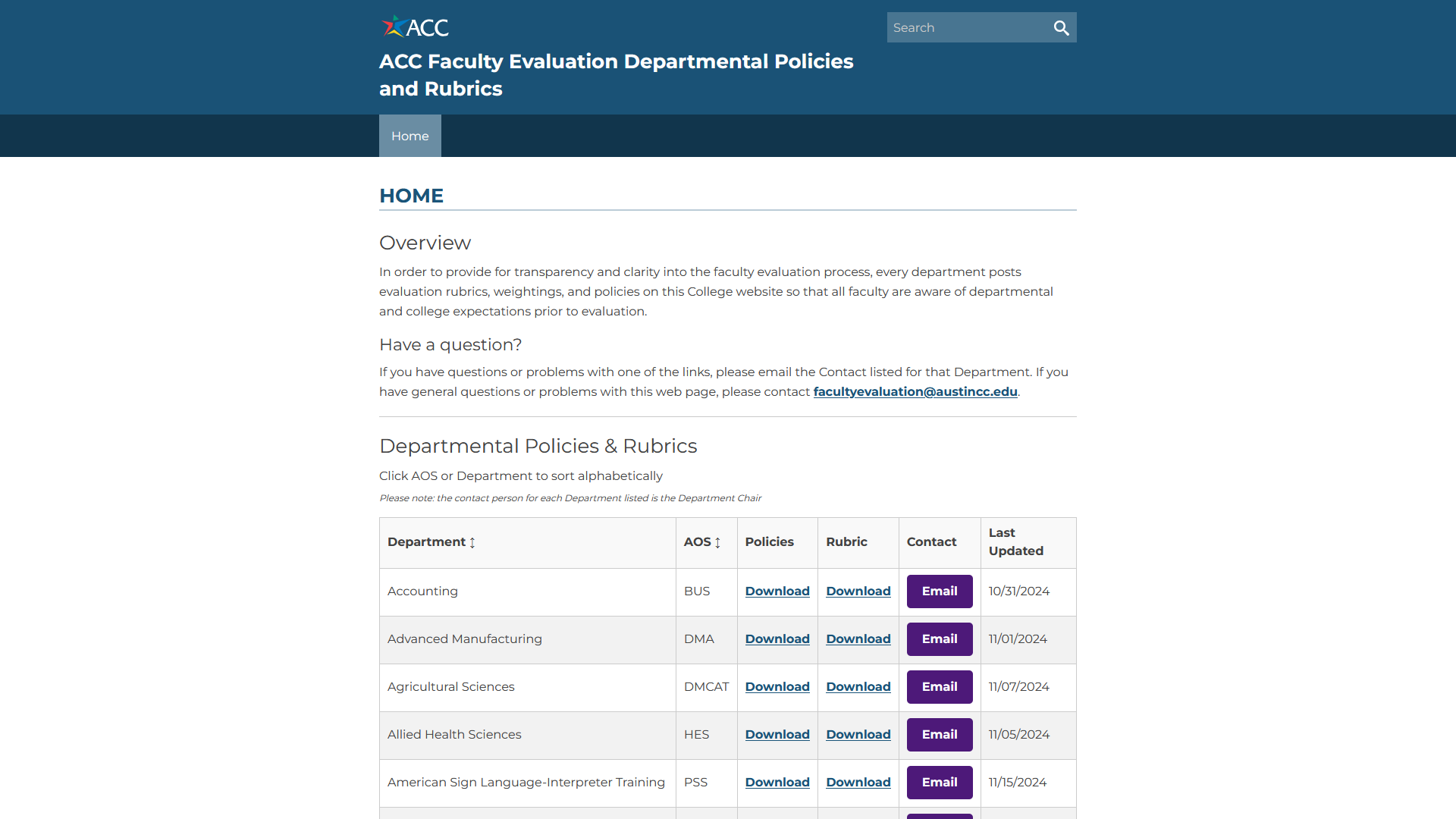Sort the table by Department column

[x=431, y=542]
